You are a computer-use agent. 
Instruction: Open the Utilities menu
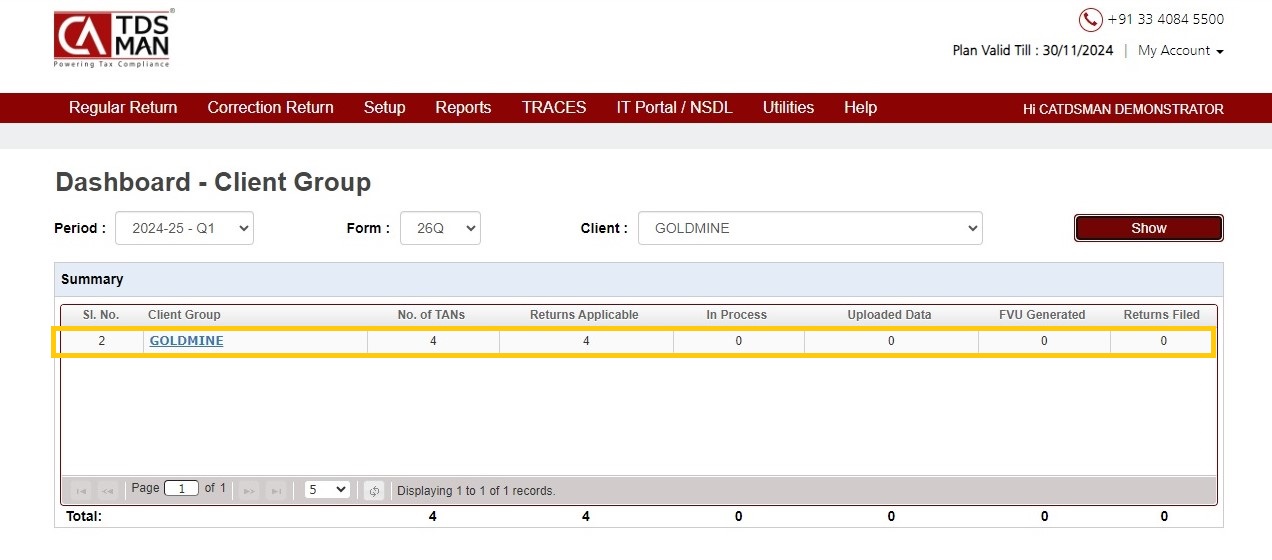click(x=788, y=108)
